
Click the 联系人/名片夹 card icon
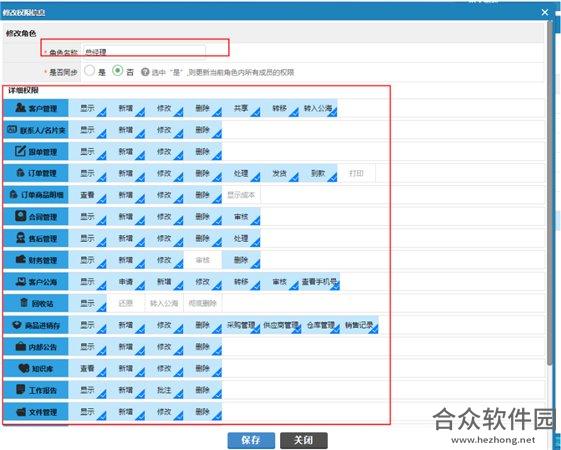pyautogui.click(x=12, y=129)
